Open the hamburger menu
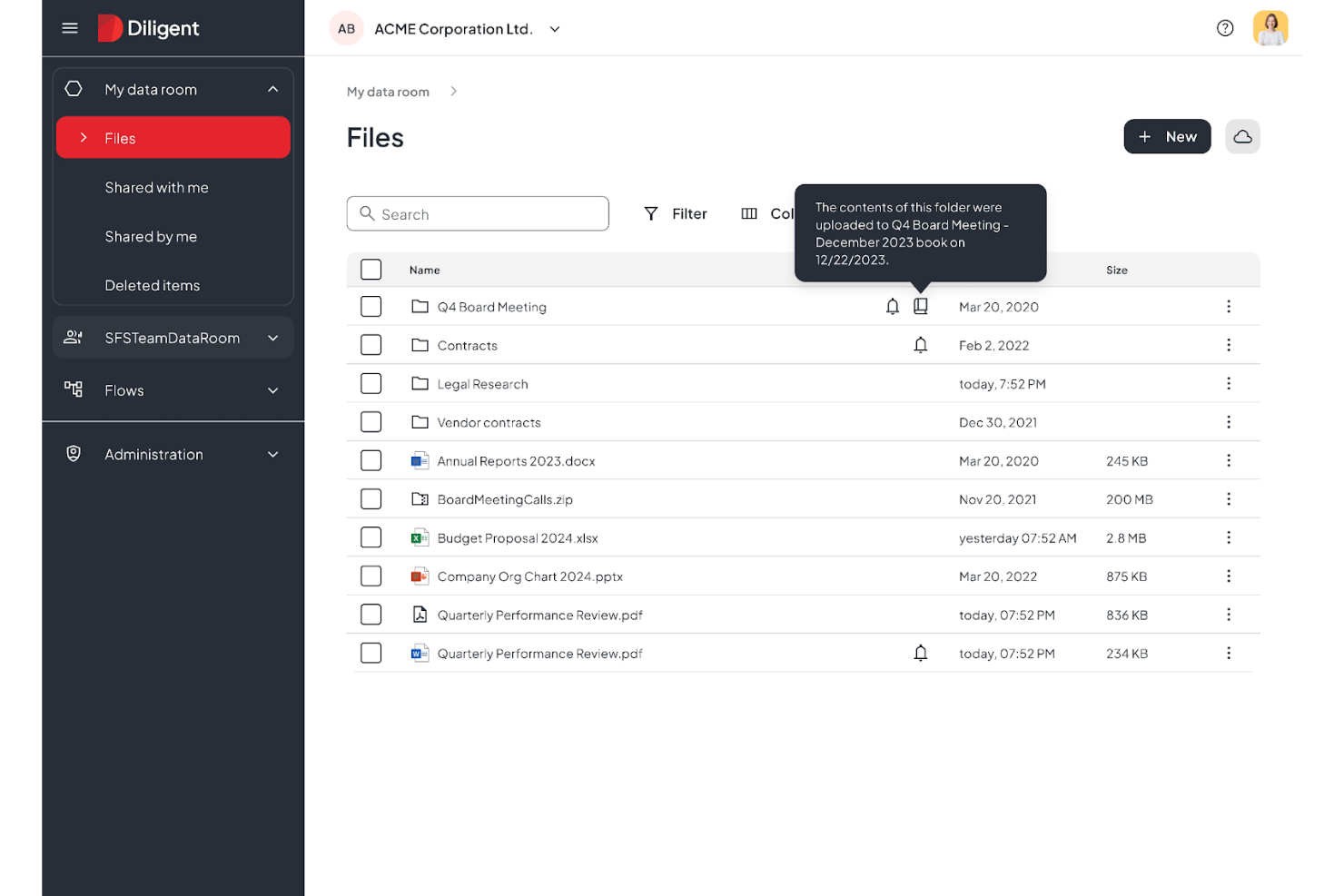 click(69, 28)
